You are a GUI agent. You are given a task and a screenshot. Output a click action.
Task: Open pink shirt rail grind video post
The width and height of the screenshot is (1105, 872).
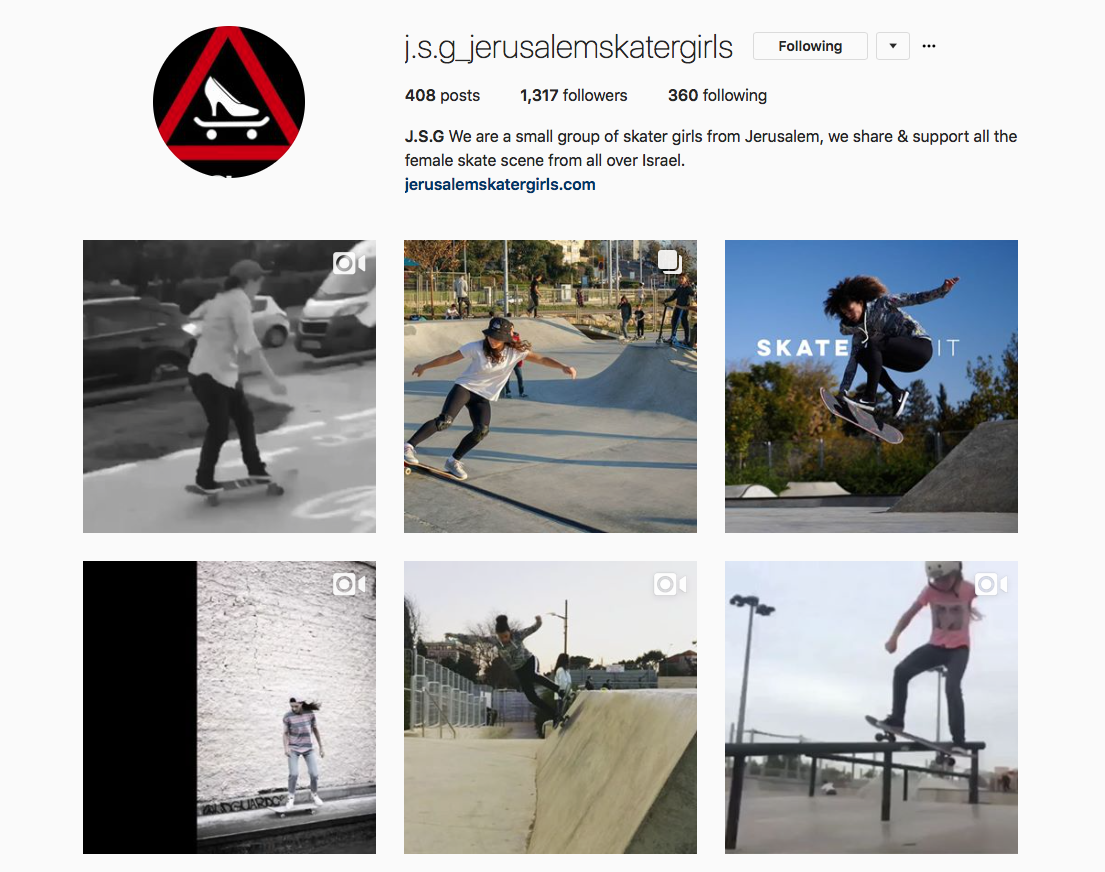point(871,707)
